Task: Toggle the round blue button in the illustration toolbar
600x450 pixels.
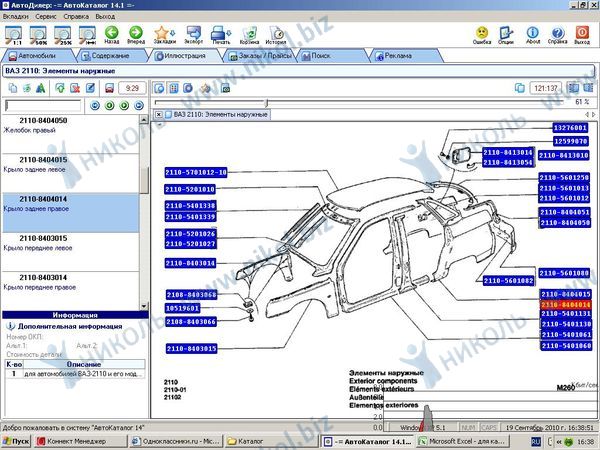Action: pyautogui.click(x=188, y=88)
